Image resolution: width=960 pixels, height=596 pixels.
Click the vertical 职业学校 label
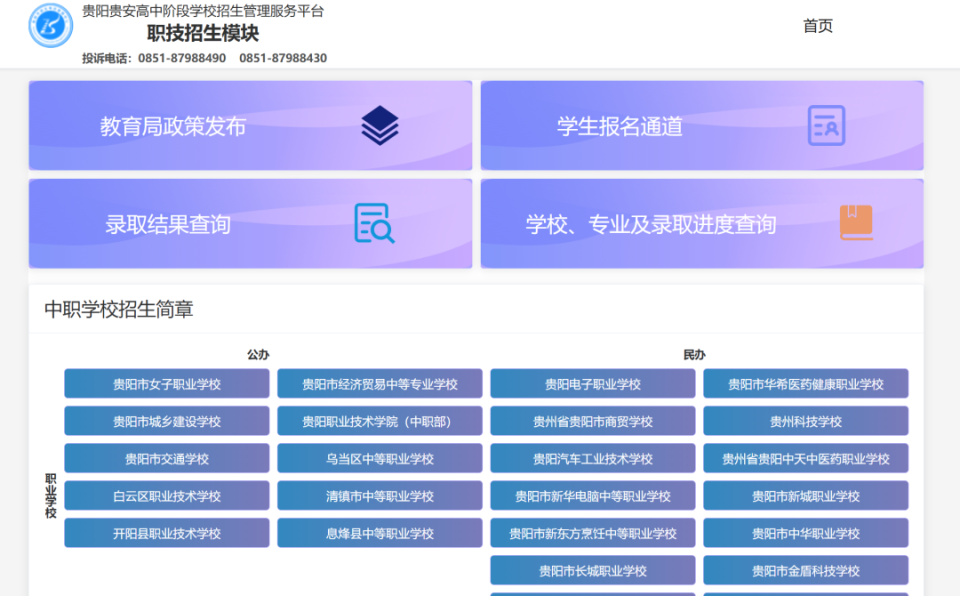coord(51,496)
